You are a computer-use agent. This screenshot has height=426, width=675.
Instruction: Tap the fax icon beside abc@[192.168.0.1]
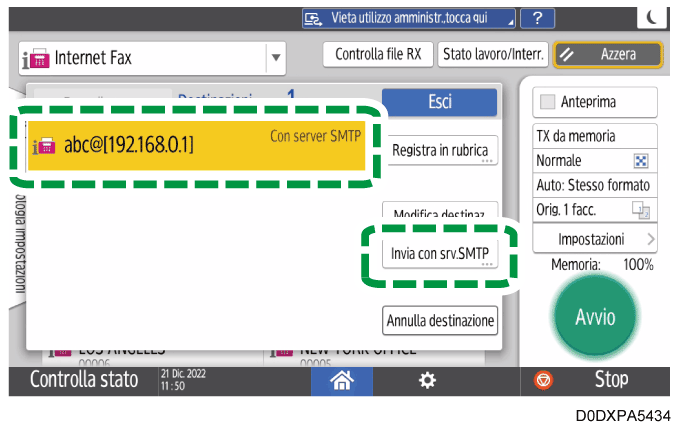pos(44,146)
